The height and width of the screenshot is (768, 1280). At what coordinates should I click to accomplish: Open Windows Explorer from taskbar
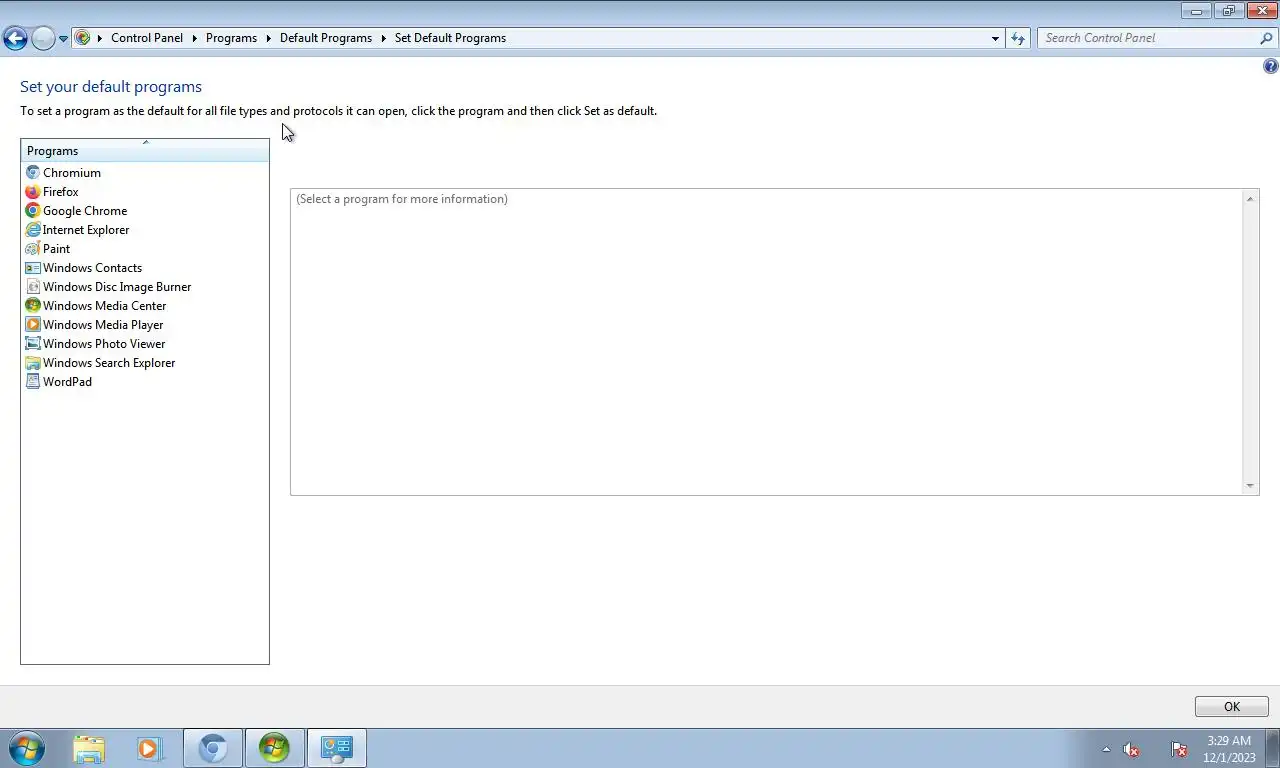89,748
